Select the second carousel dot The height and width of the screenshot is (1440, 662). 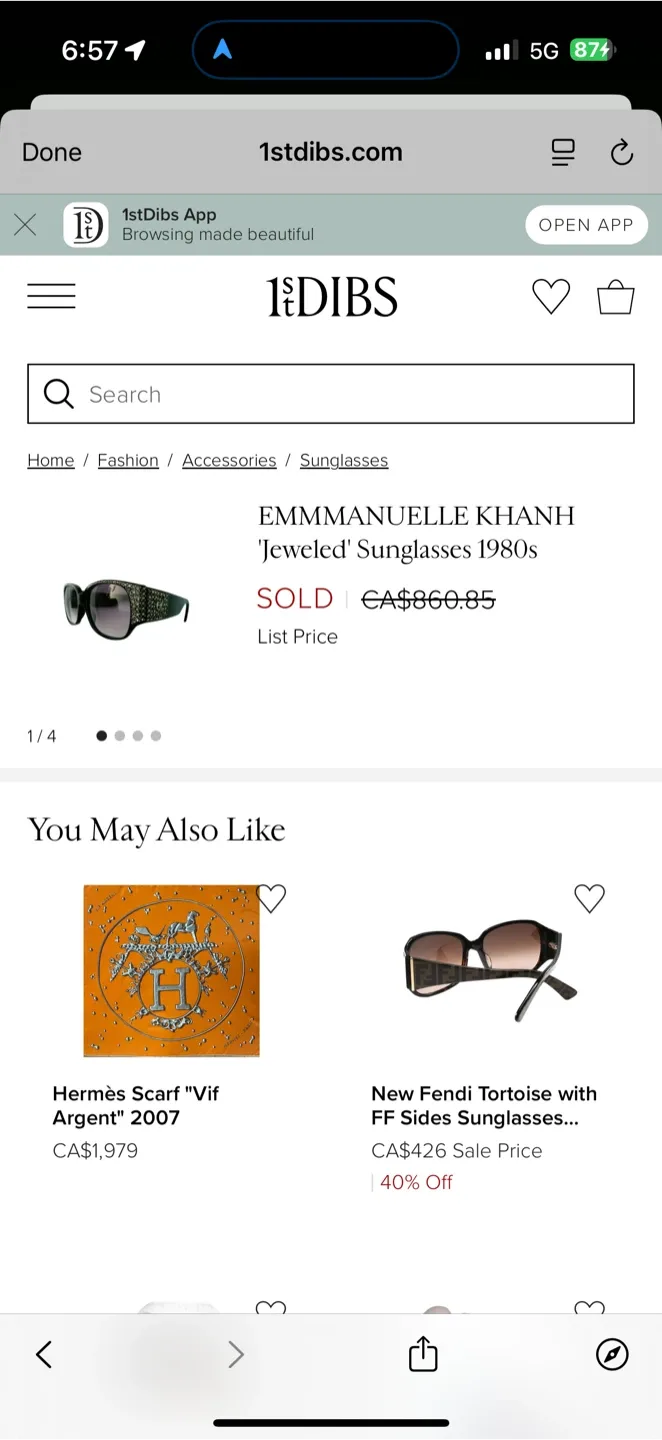(x=119, y=735)
